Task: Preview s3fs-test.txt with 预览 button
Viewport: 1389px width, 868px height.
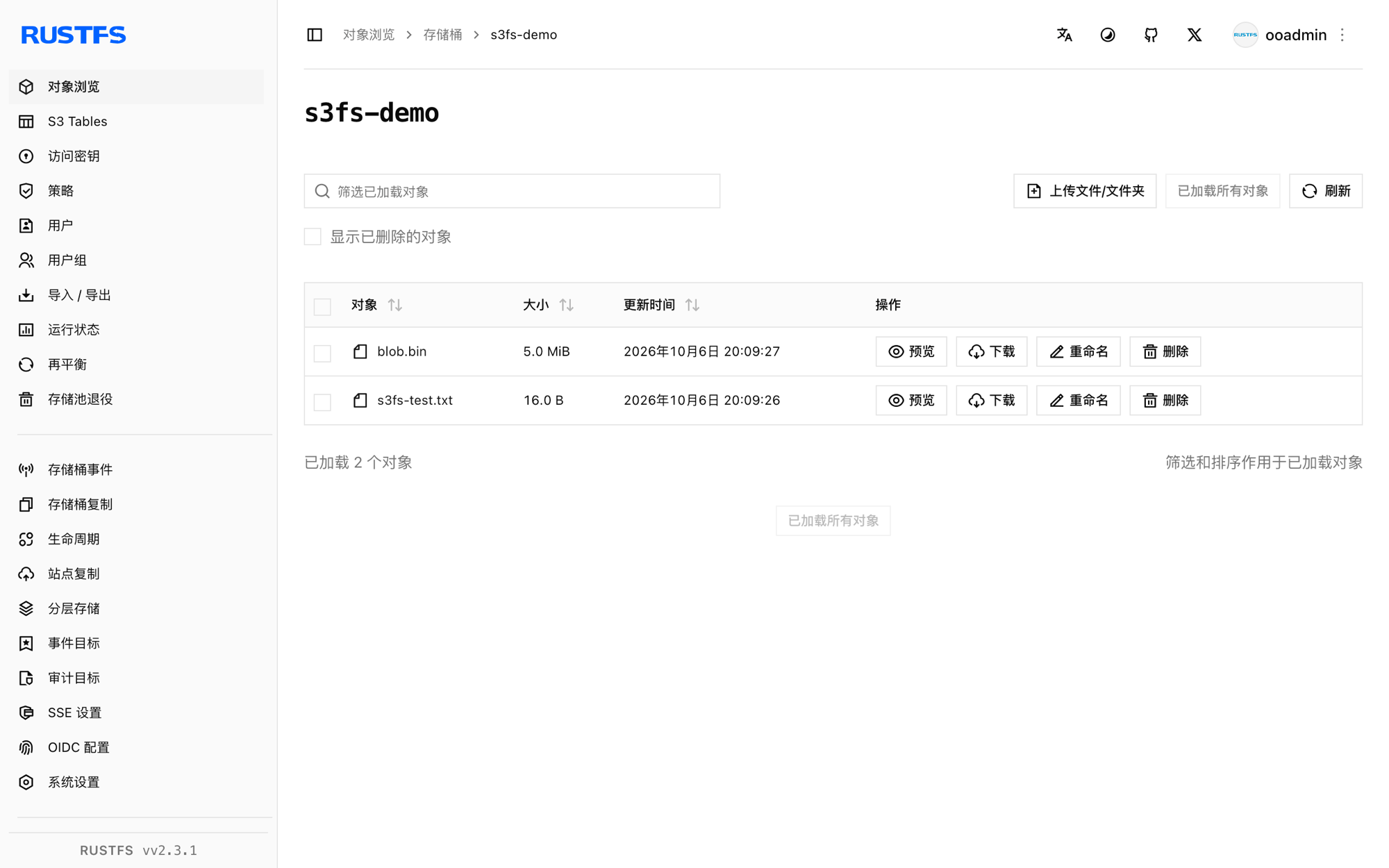Action: click(x=911, y=400)
